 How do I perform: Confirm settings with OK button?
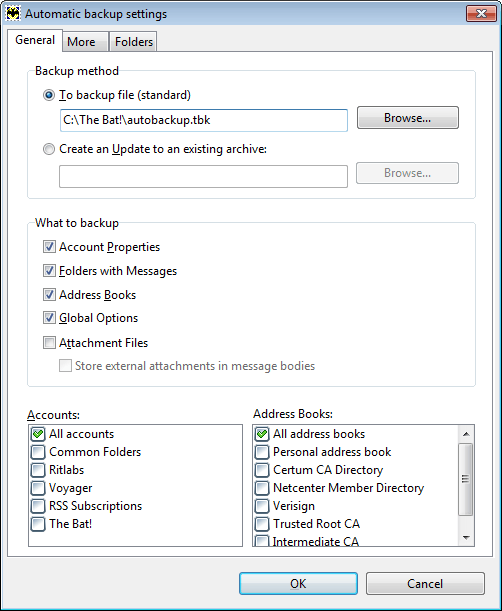tap(298, 583)
